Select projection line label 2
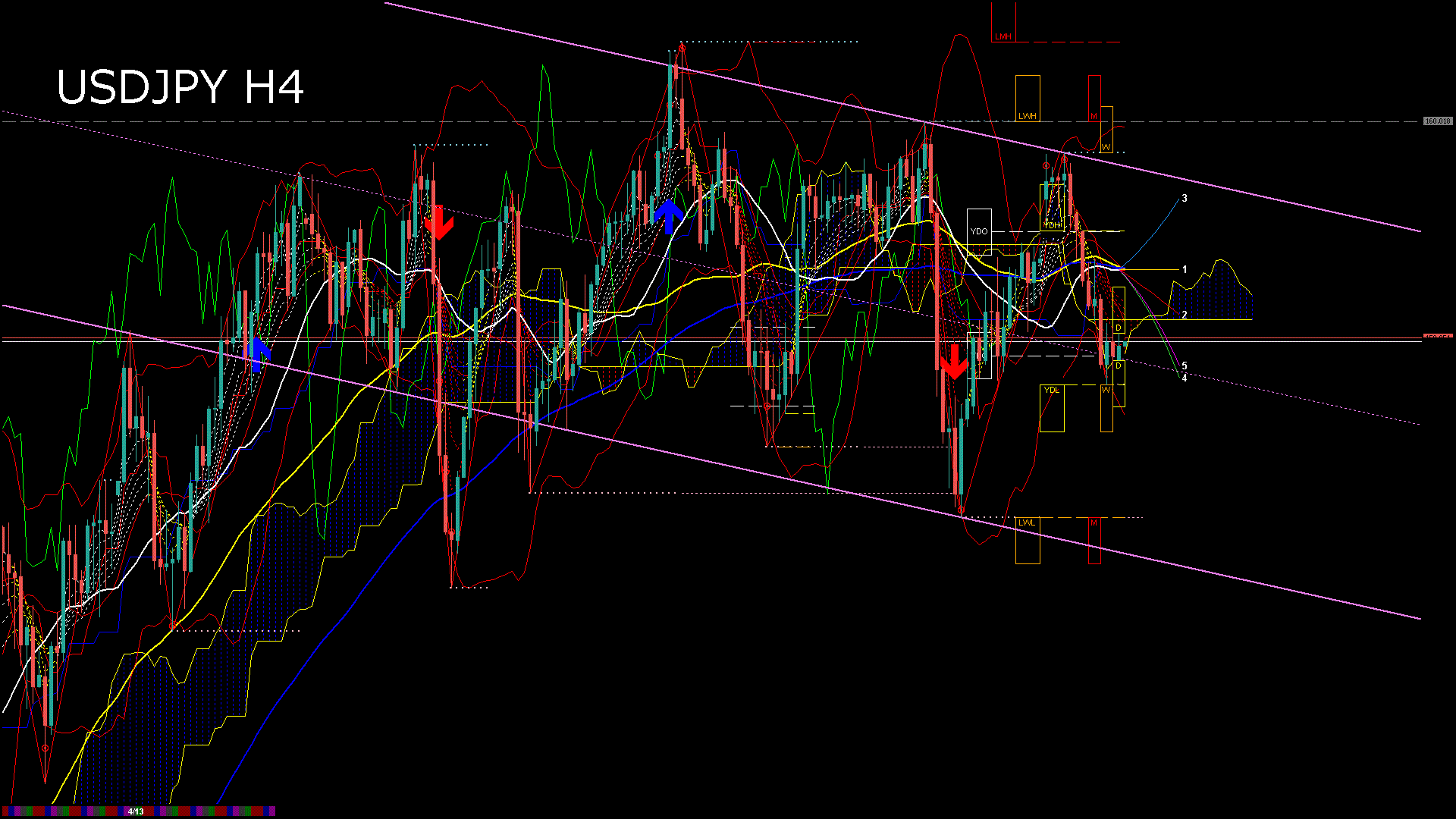1456x819 pixels. point(1185,315)
